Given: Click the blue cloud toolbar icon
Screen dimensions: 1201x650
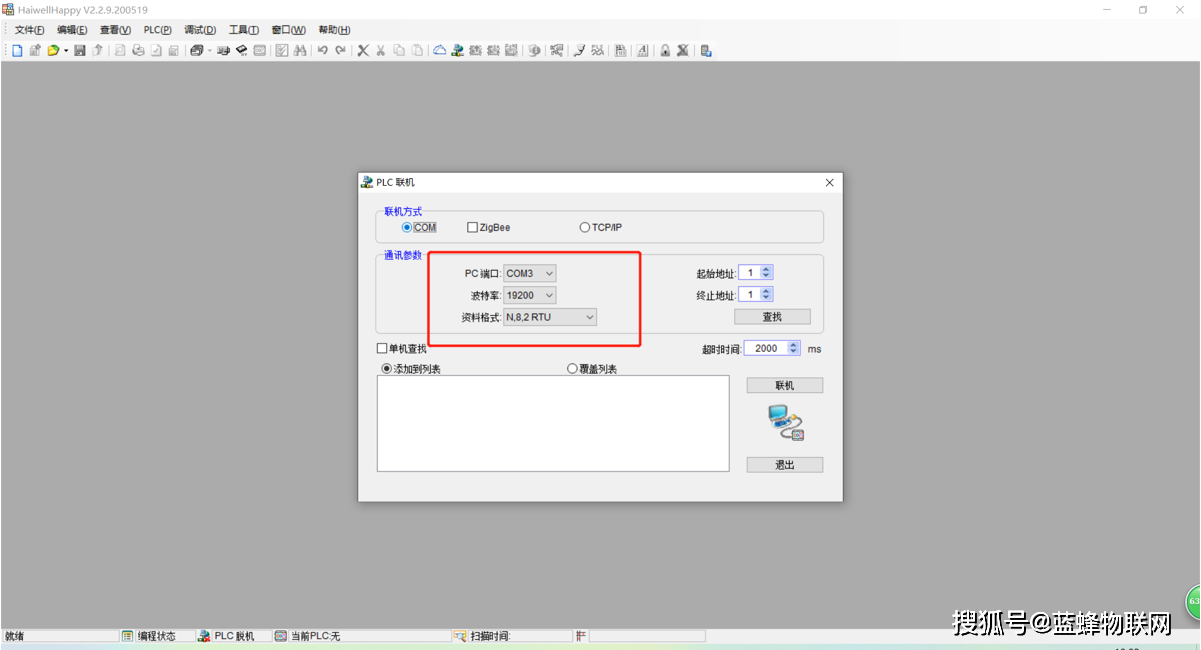Looking at the screenshot, I should click(440, 50).
